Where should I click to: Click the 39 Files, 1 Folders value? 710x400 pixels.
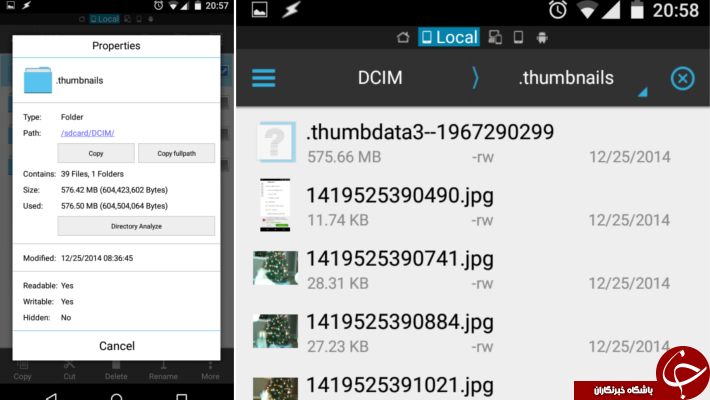coord(92,174)
